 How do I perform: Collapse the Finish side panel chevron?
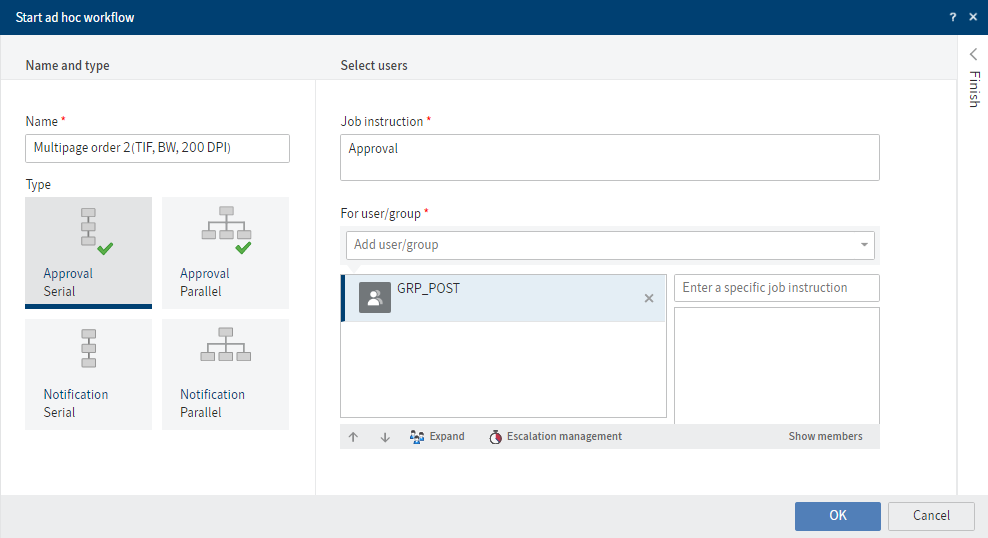click(973, 55)
